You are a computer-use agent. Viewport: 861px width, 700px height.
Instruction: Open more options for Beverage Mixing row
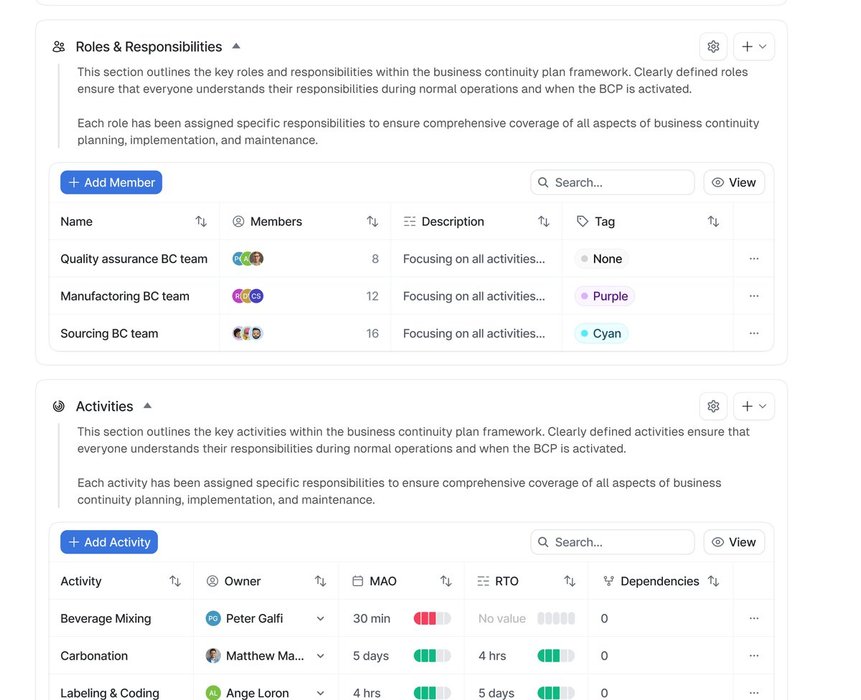pos(754,619)
